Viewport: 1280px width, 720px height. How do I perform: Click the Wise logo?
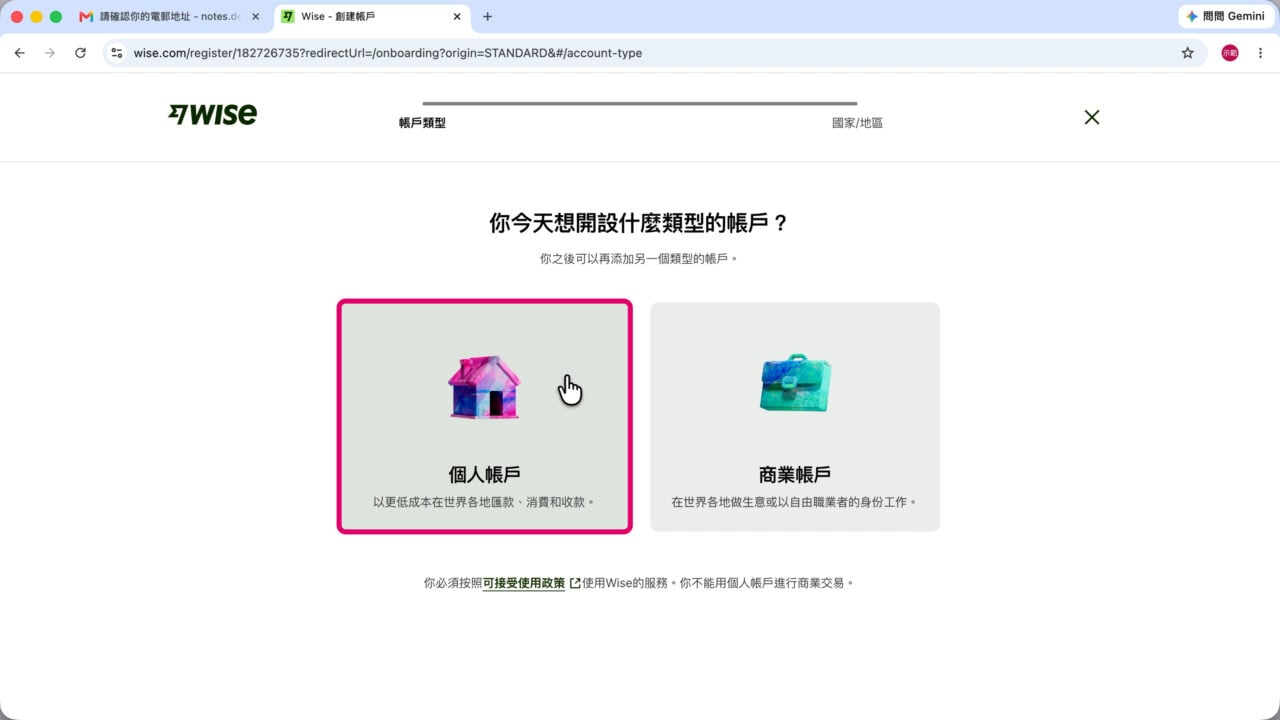point(212,114)
